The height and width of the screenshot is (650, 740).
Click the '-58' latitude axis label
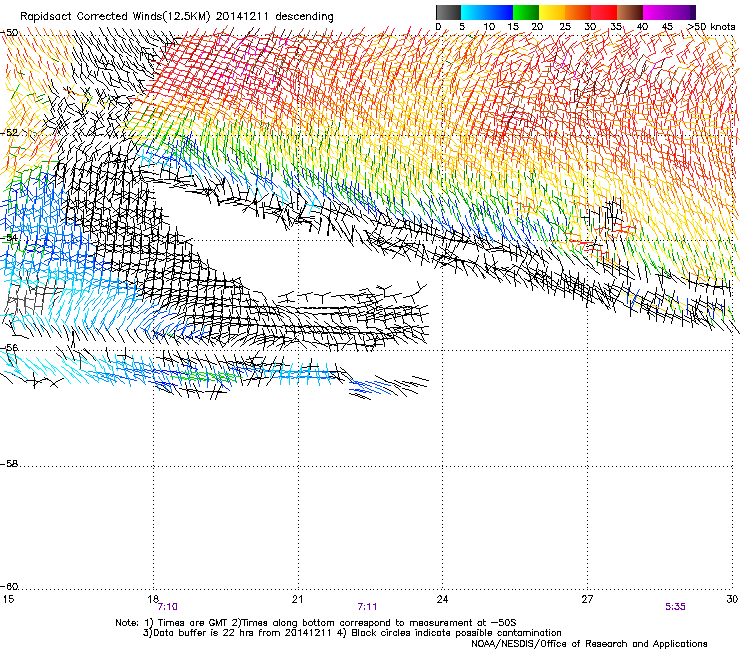9,464
